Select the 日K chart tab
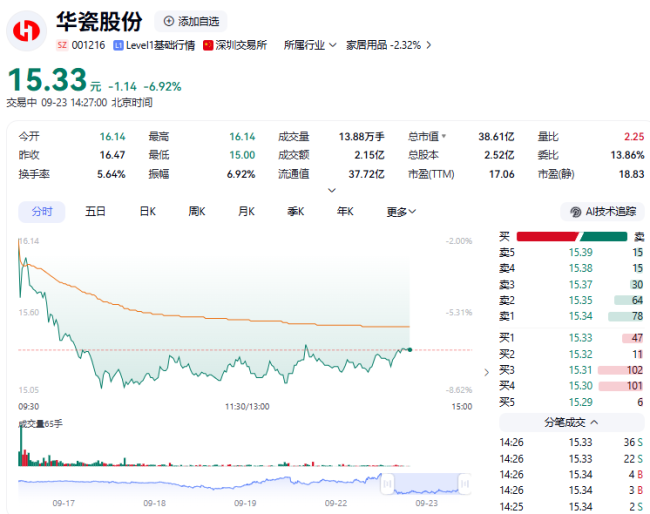 tap(147, 211)
